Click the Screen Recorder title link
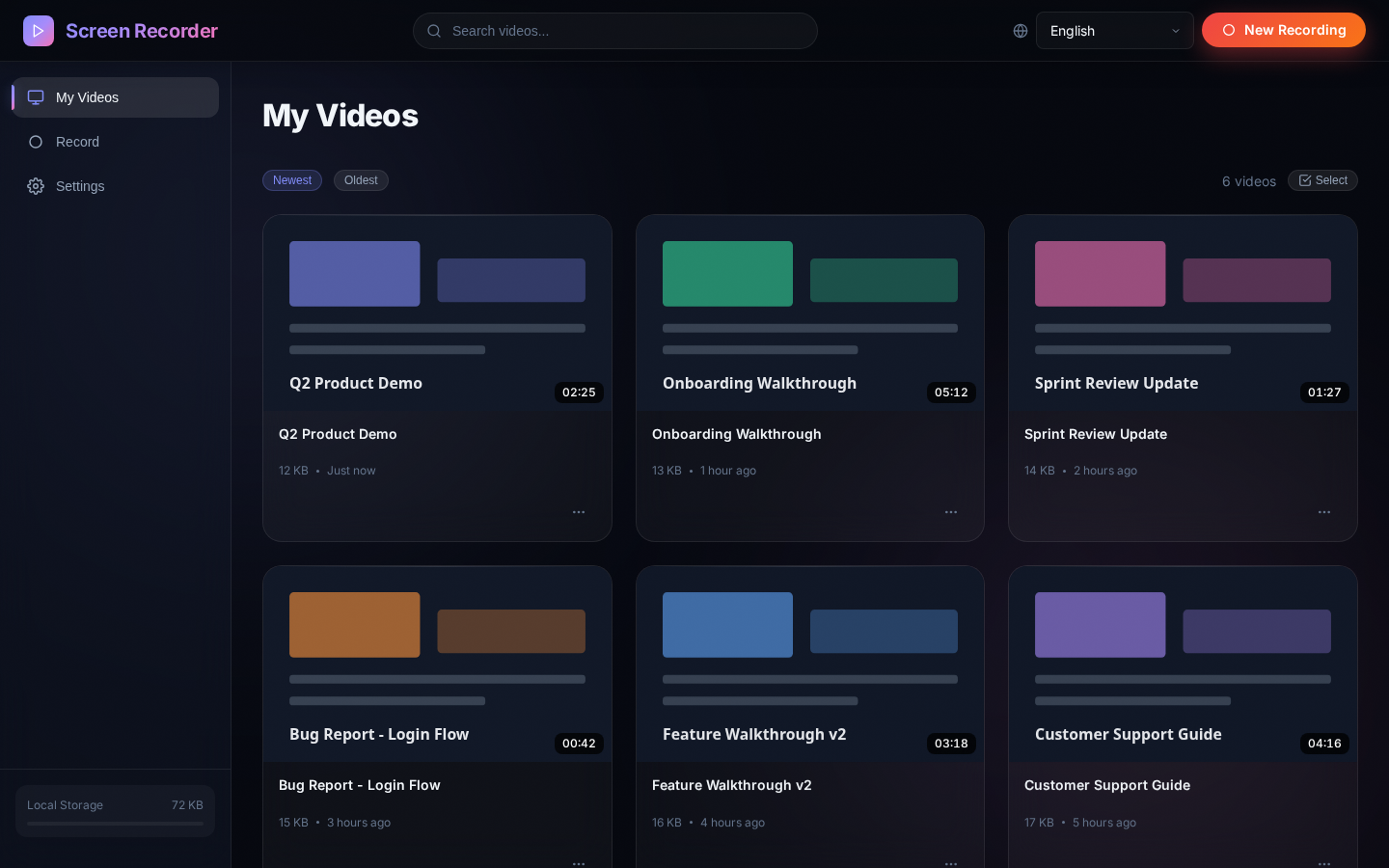 [142, 31]
